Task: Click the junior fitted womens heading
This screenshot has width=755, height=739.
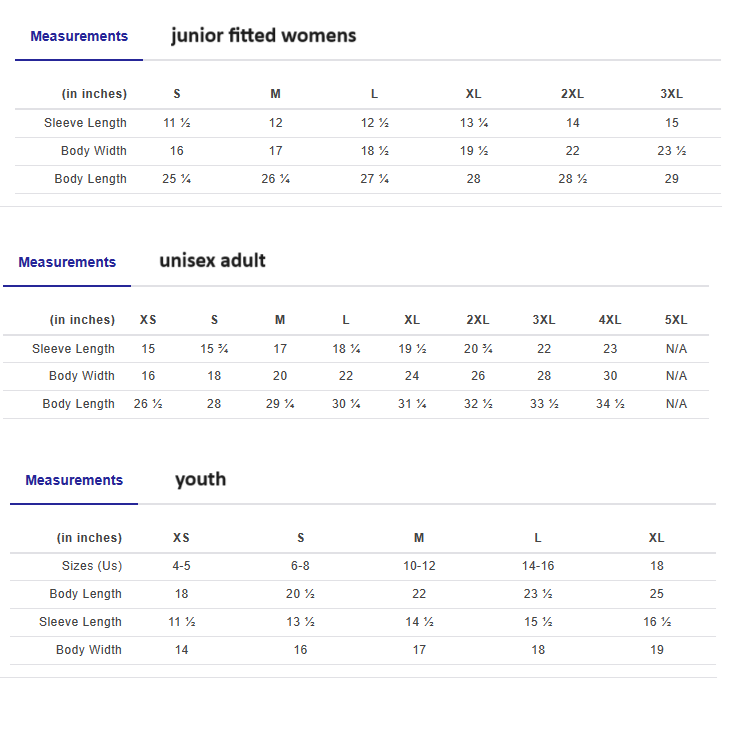Action: (263, 36)
